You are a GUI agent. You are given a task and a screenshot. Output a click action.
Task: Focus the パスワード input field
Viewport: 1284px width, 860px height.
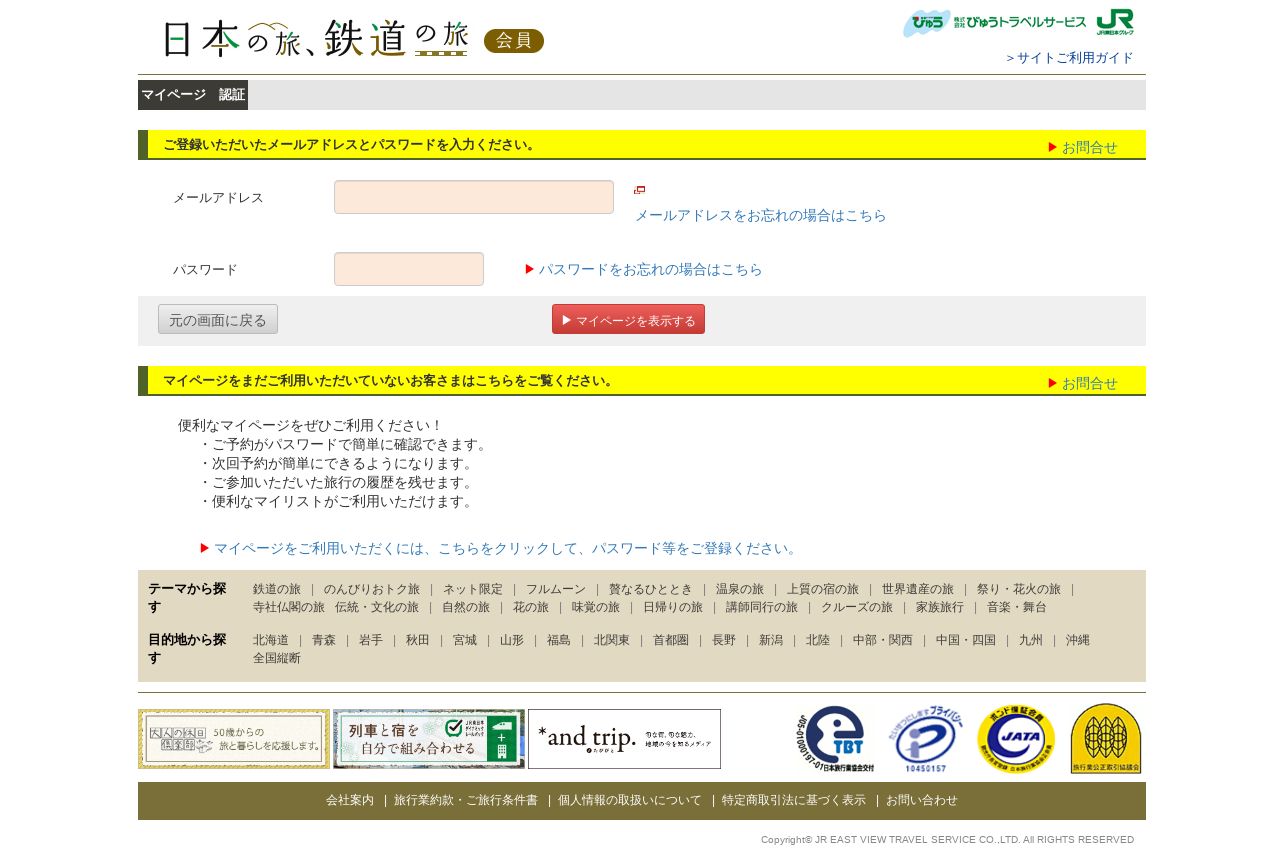click(409, 269)
